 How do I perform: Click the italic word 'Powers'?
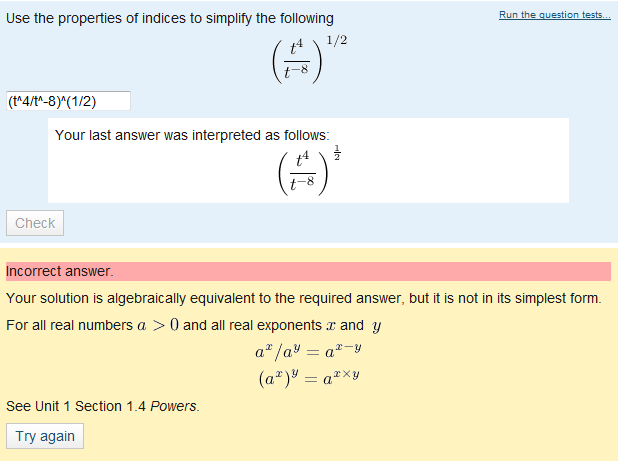click(173, 406)
